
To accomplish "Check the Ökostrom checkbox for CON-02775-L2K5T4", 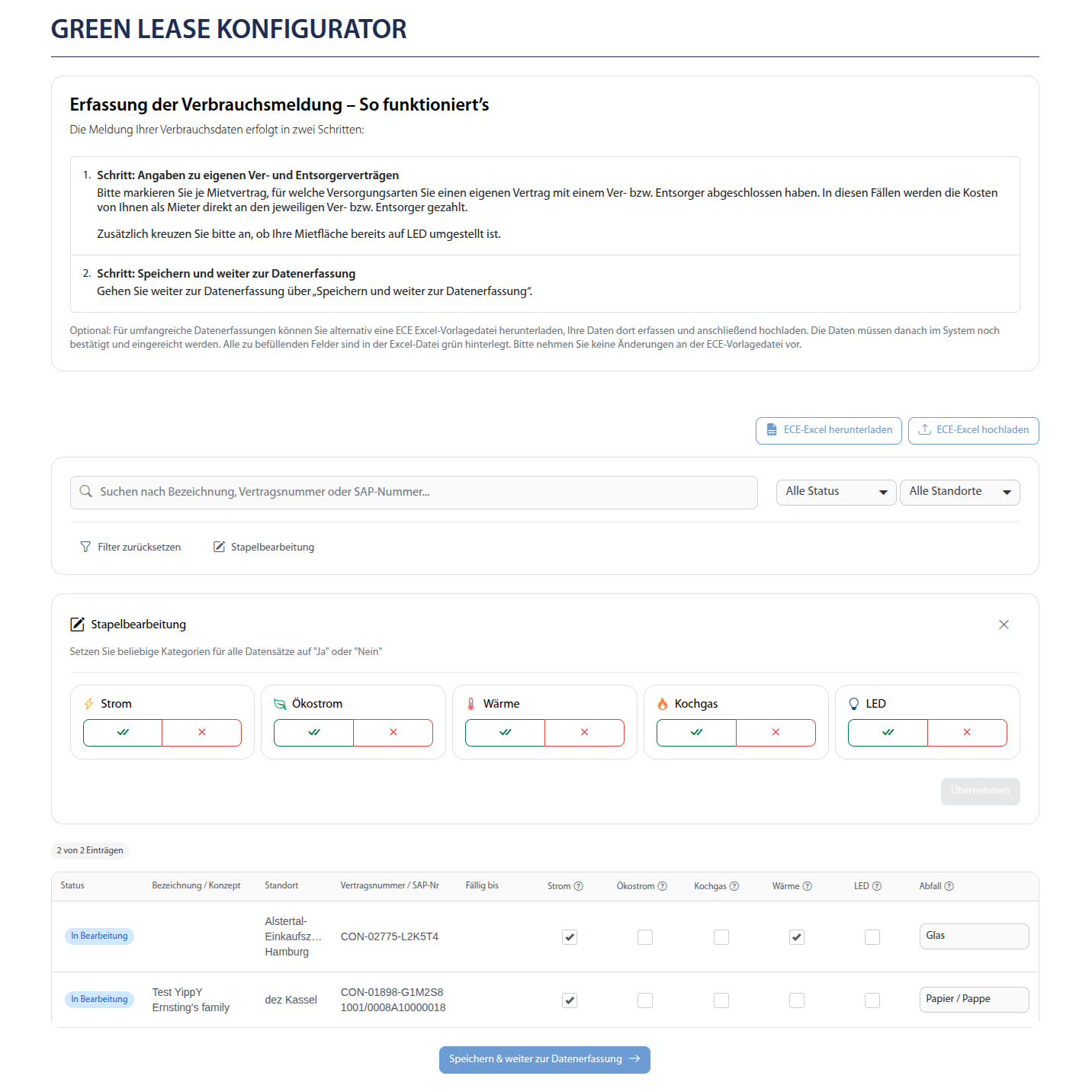I will (645, 936).
